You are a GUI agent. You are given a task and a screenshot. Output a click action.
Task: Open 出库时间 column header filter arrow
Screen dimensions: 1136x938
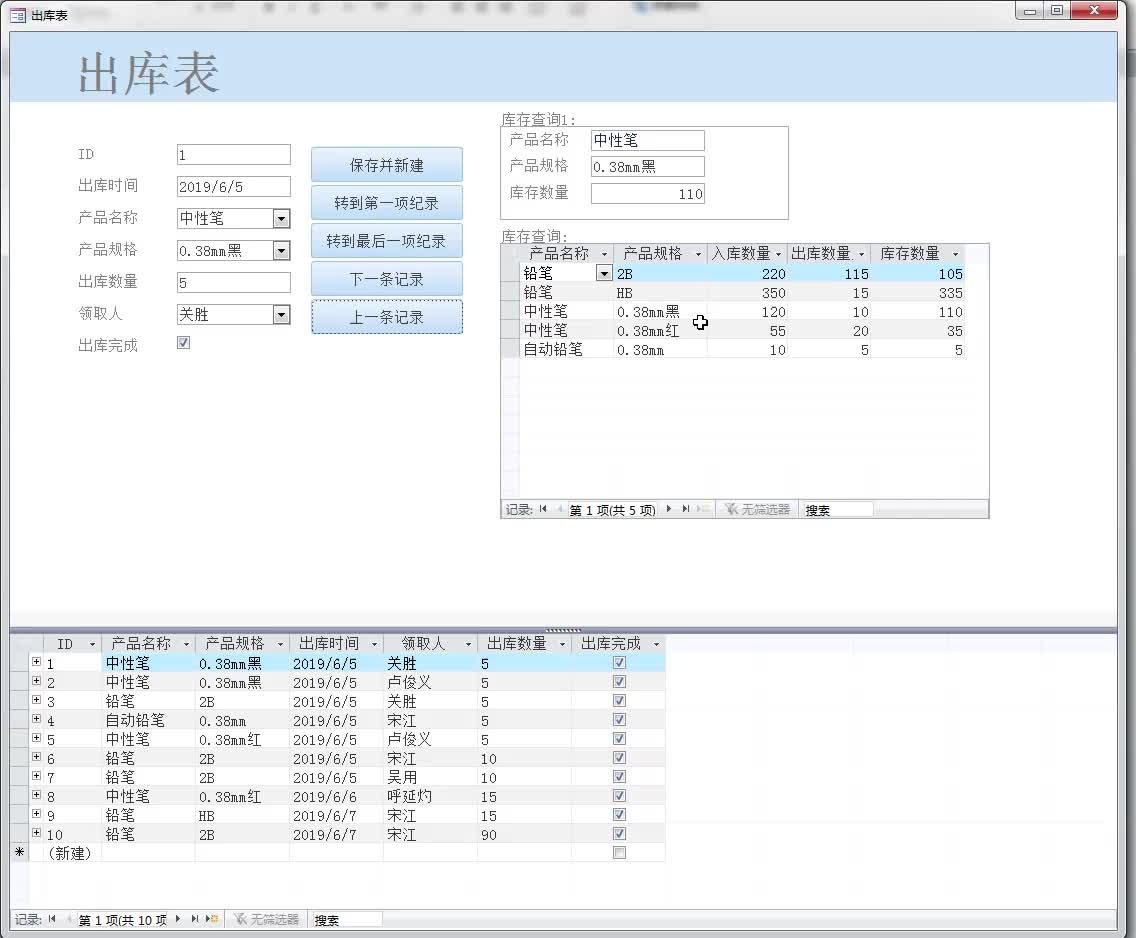pos(375,644)
